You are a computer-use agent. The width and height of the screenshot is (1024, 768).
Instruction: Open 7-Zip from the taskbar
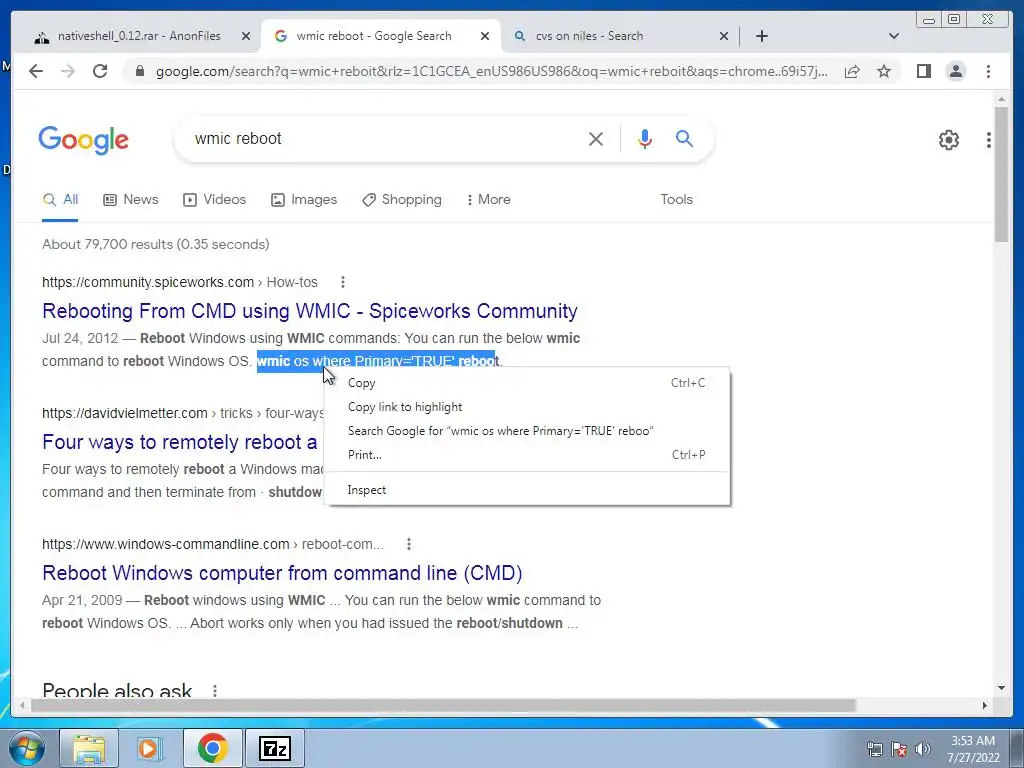click(274, 748)
